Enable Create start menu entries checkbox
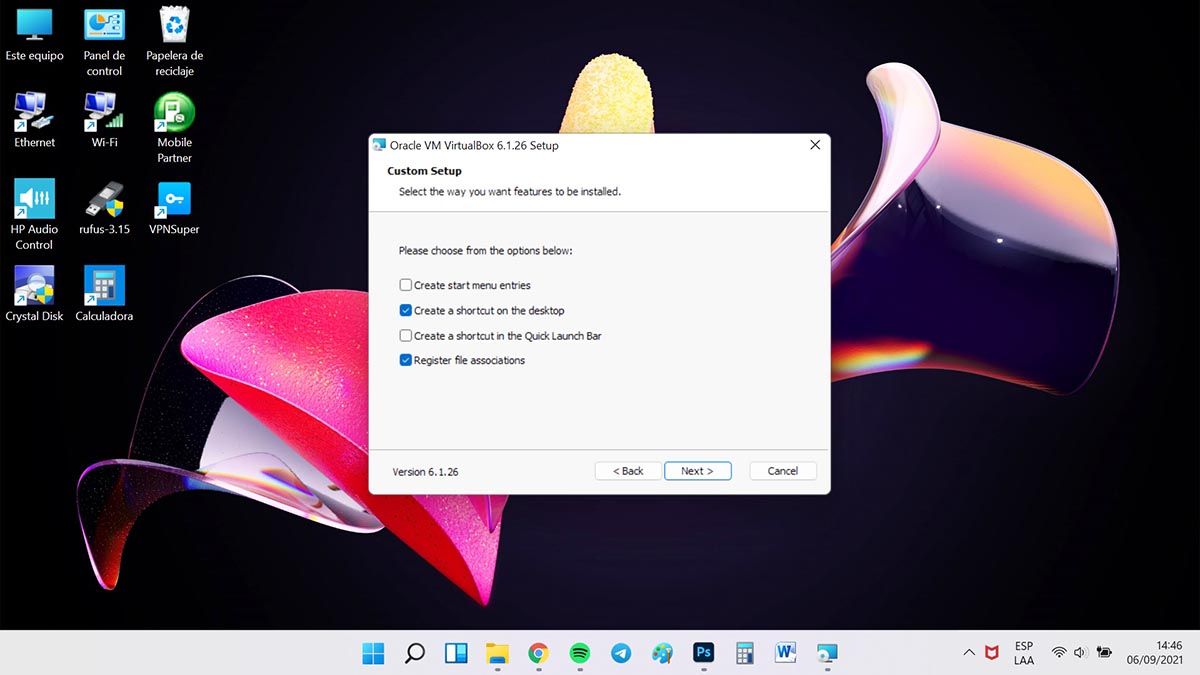The image size is (1200, 675). (x=406, y=285)
